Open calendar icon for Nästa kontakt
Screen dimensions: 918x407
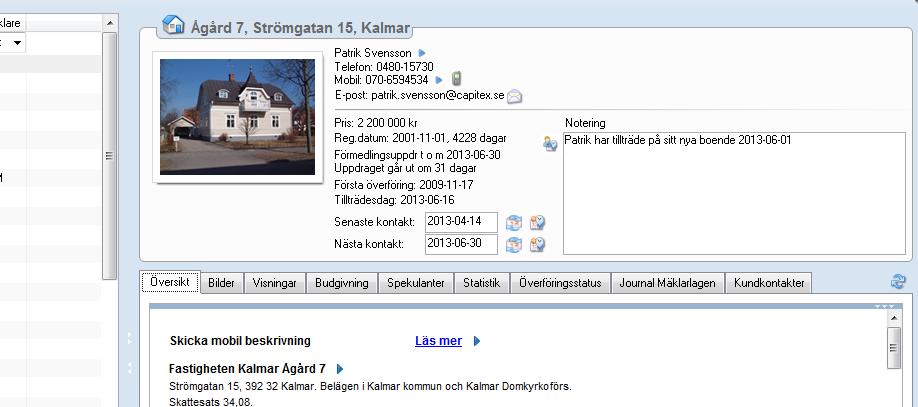pos(514,245)
